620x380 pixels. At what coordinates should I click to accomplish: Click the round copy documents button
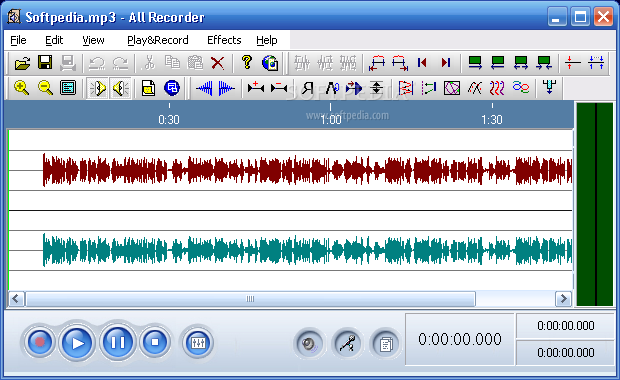pos(386,344)
